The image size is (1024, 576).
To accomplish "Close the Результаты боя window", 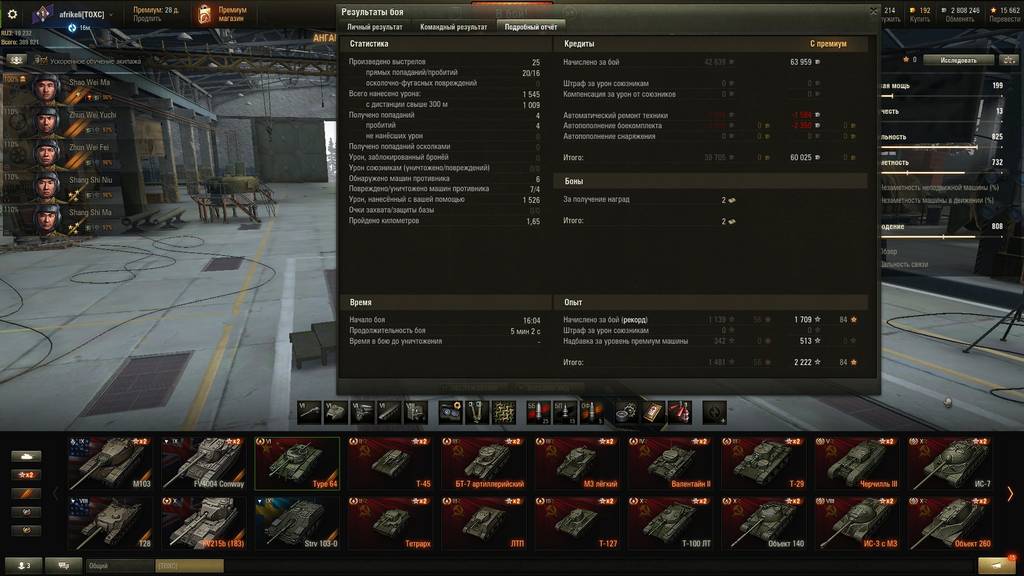I will (x=873, y=11).
